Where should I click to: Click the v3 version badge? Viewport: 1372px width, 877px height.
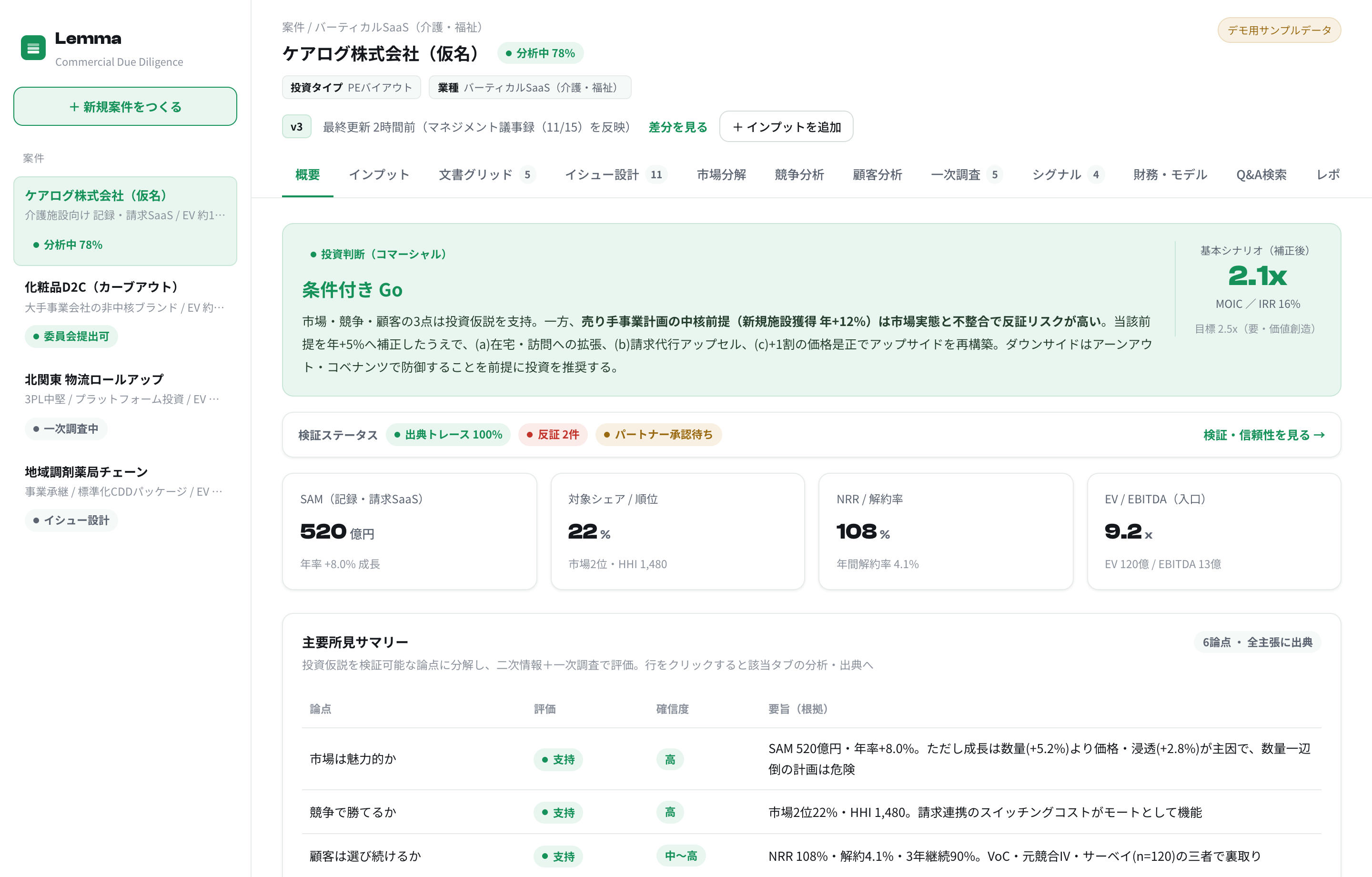coord(297,127)
